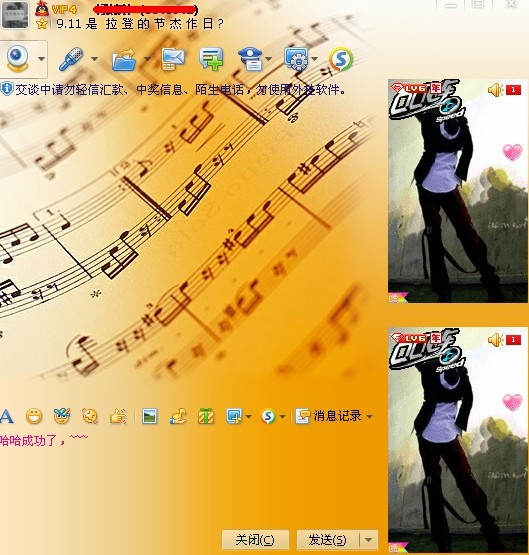Insert a picture with the image icon
The image size is (529, 555).
[x=150, y=416]
